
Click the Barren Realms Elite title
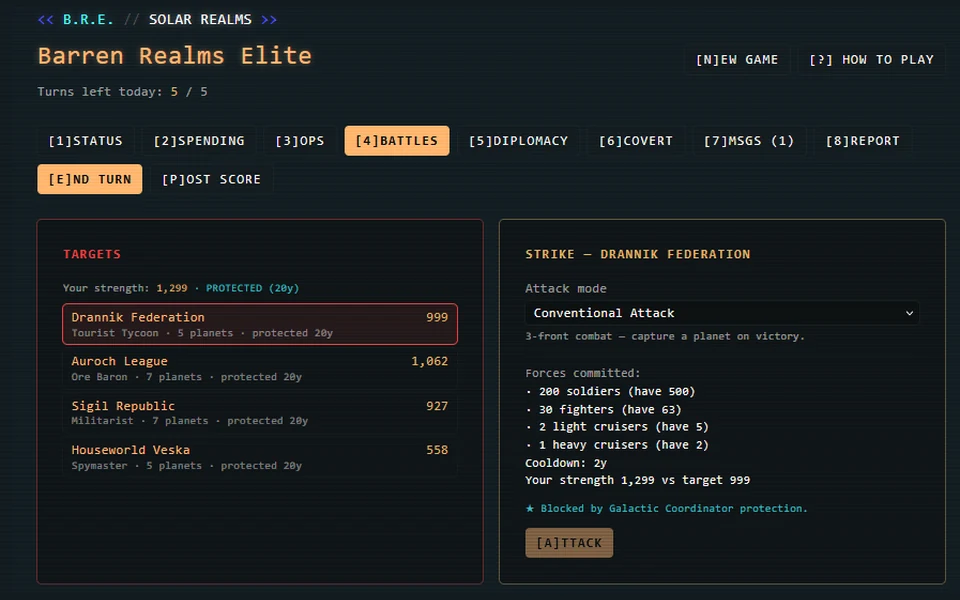tap(175, 56)
